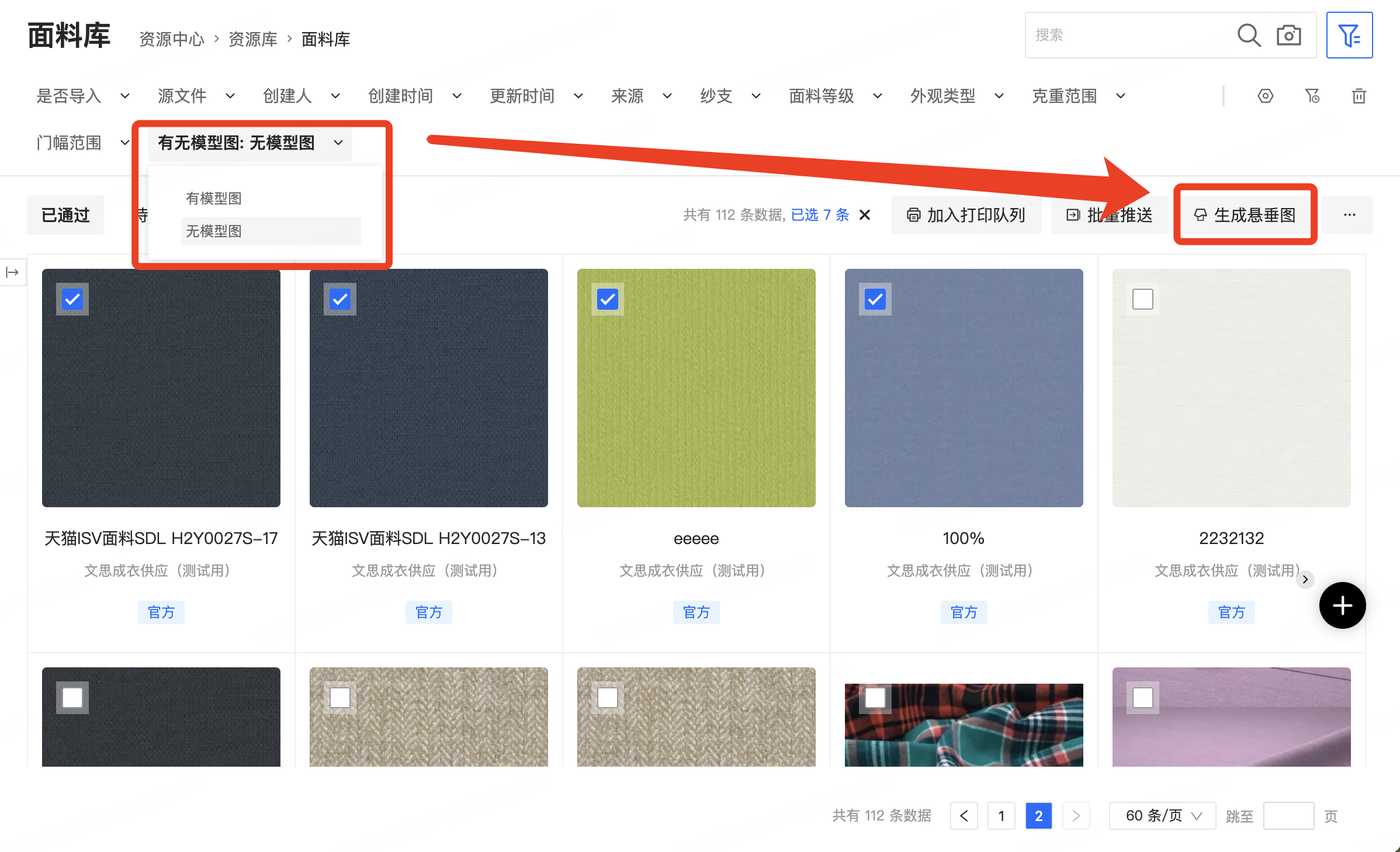
Task: Open the 面料等级 filter dropdown
Action: coord(834,96)
